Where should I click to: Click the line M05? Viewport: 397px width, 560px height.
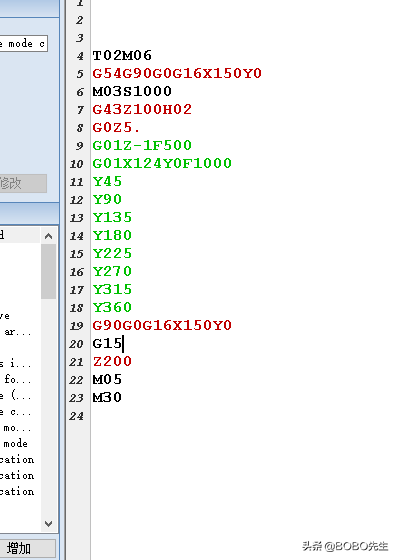107,379
